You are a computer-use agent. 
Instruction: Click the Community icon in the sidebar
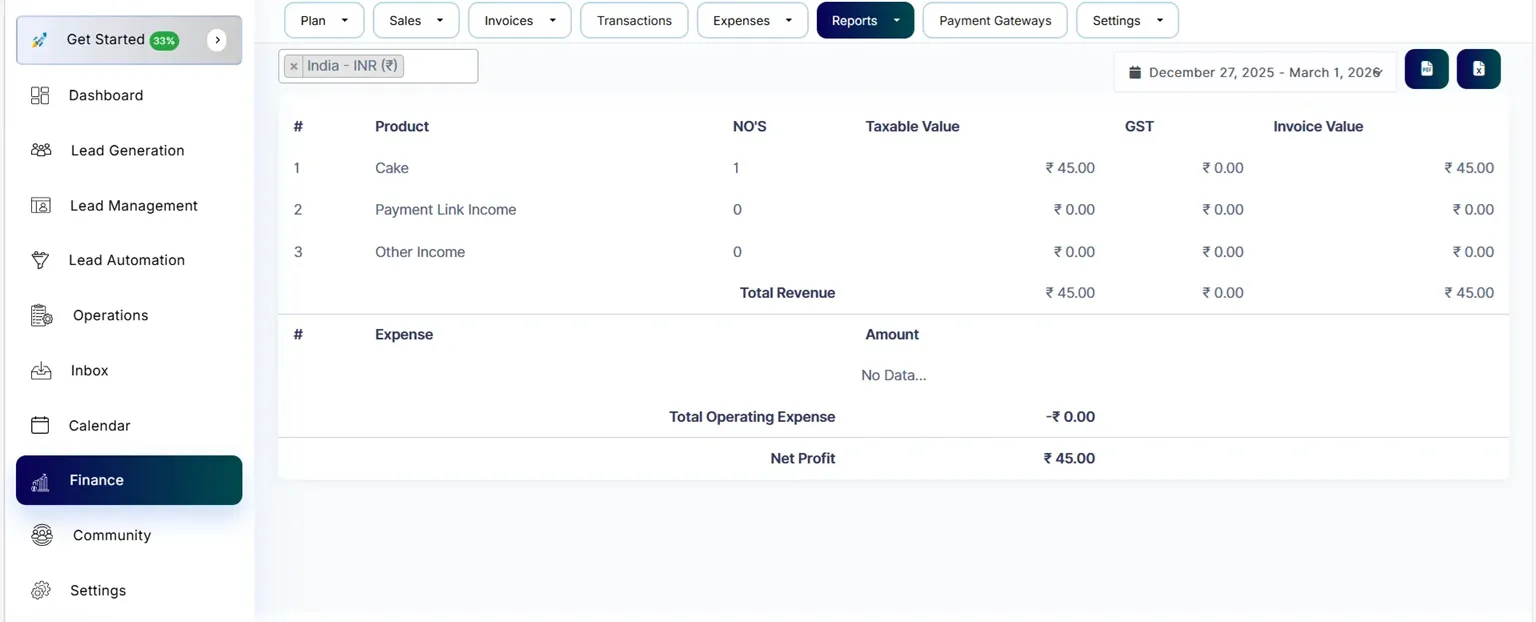click(41, 535)
